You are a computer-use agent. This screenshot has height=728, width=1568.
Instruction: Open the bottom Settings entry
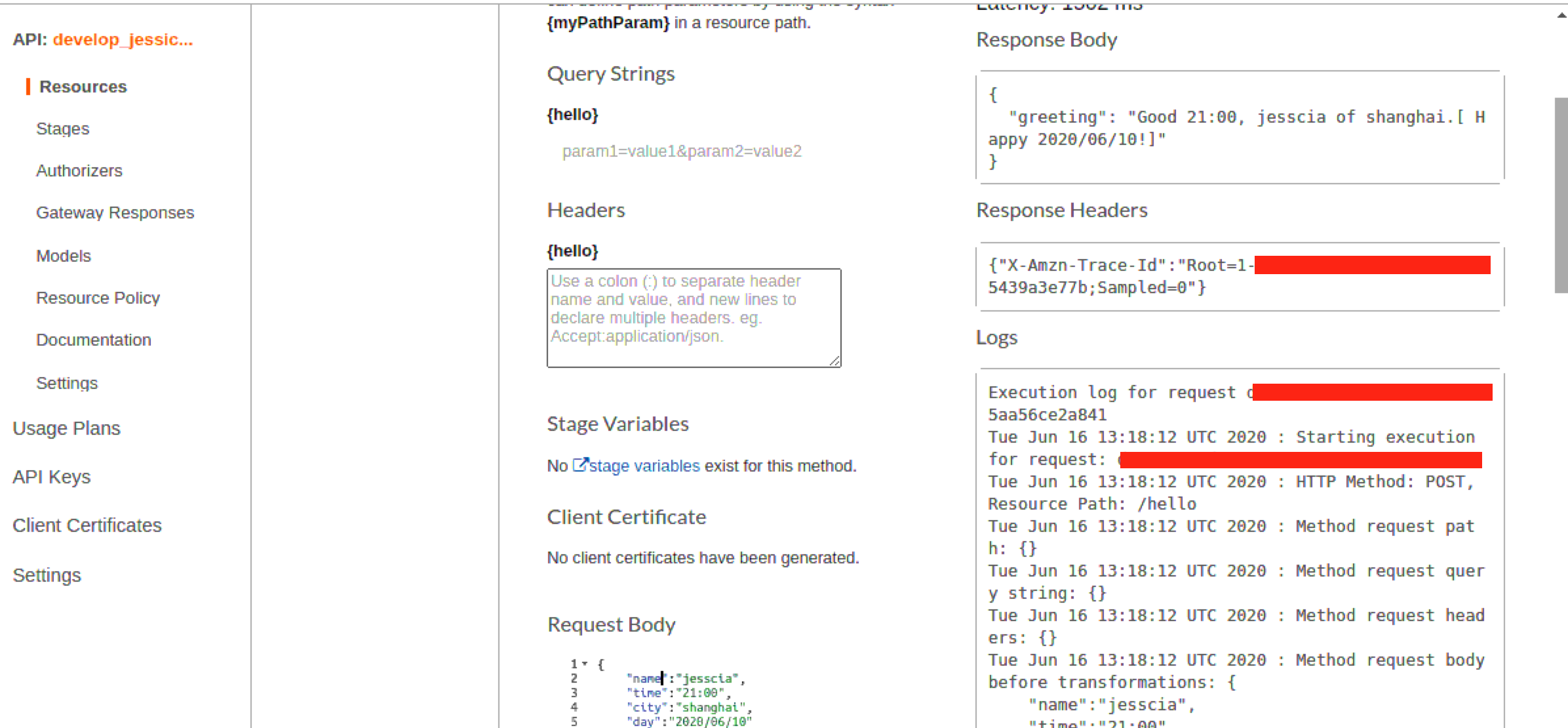coord(47,575)
